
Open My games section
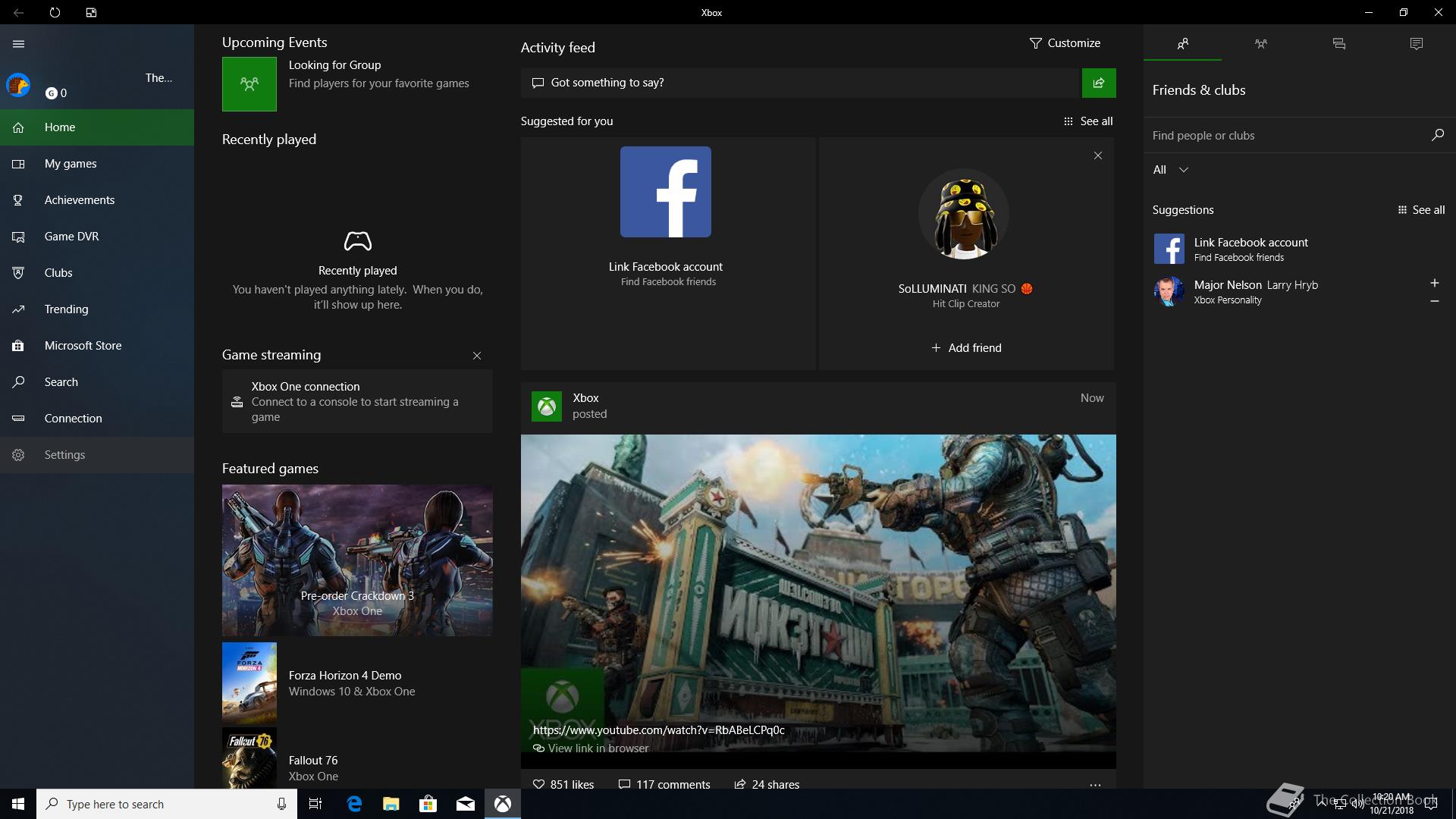click(97, 164)
